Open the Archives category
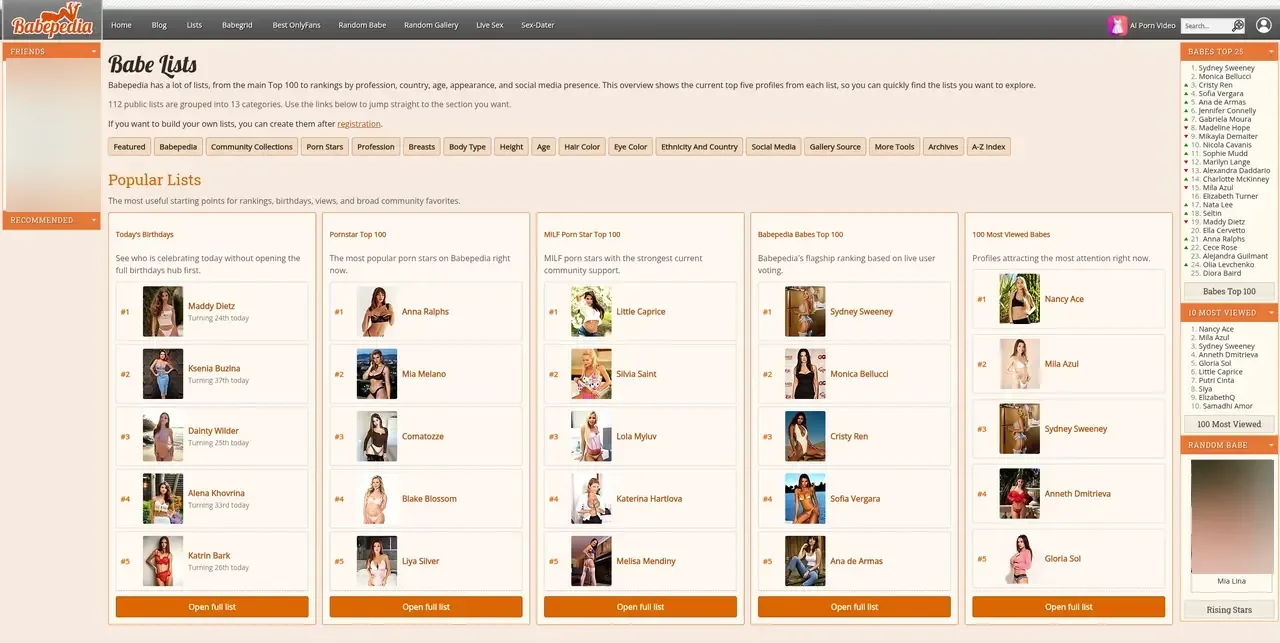Image resolution: width=1280 pixels, height=643 pixels. click(943, 147)
